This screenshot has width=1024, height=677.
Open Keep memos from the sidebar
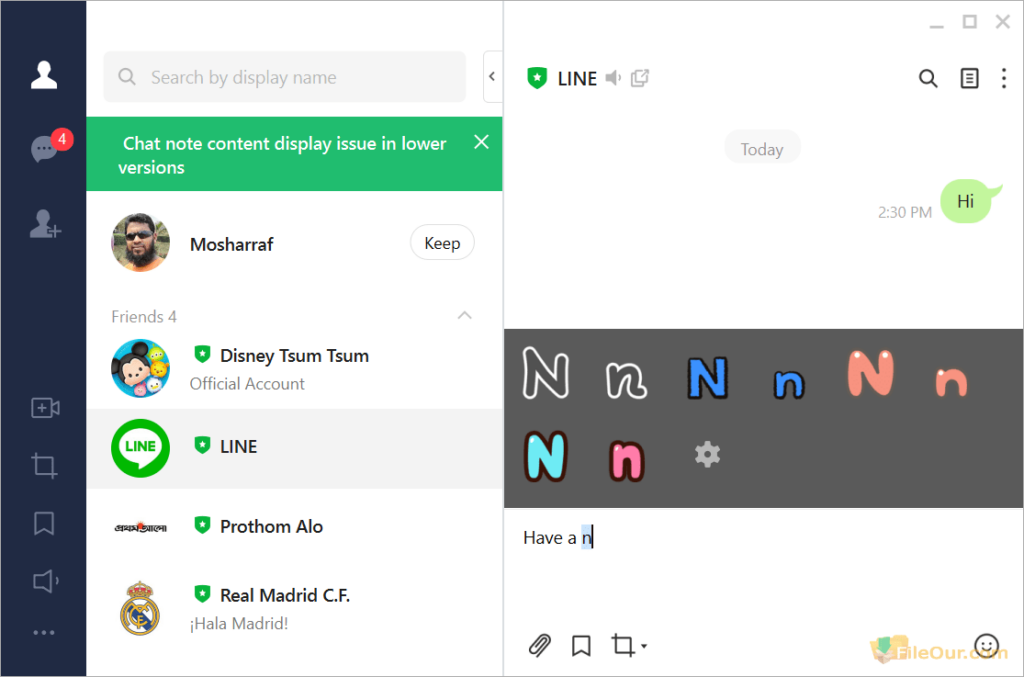[43, 523]
